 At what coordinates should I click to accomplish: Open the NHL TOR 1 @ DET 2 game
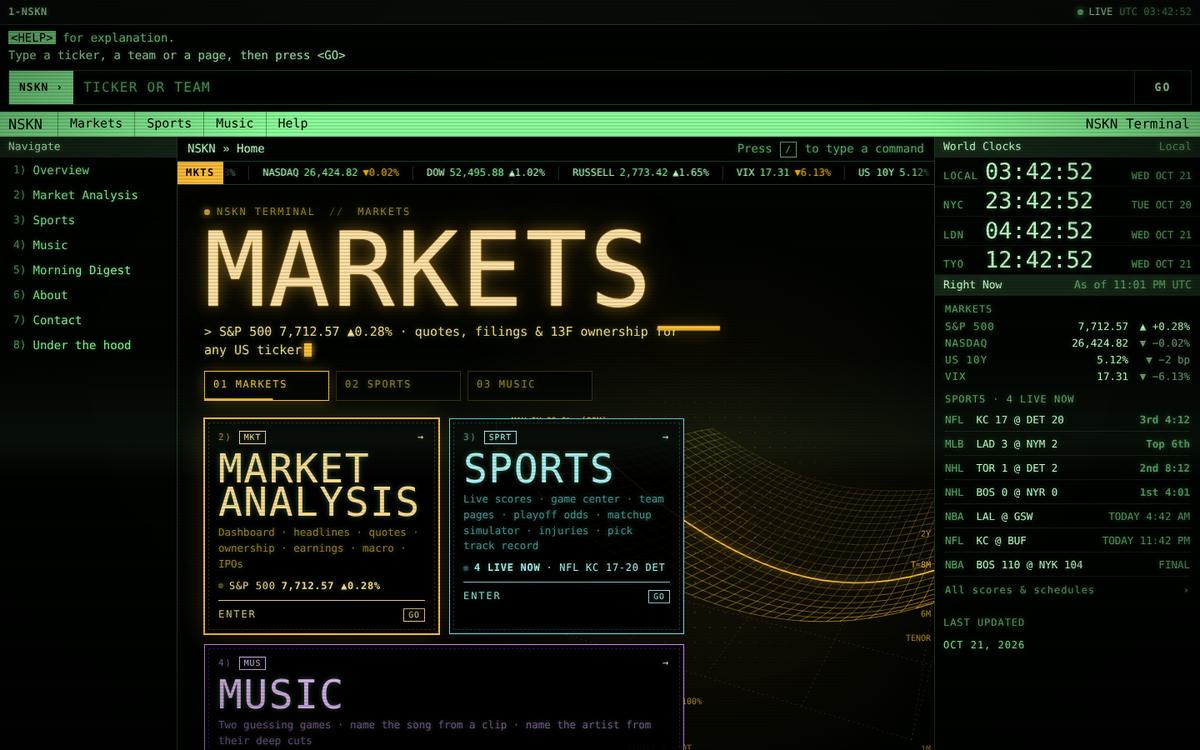tap(1067, 468)
